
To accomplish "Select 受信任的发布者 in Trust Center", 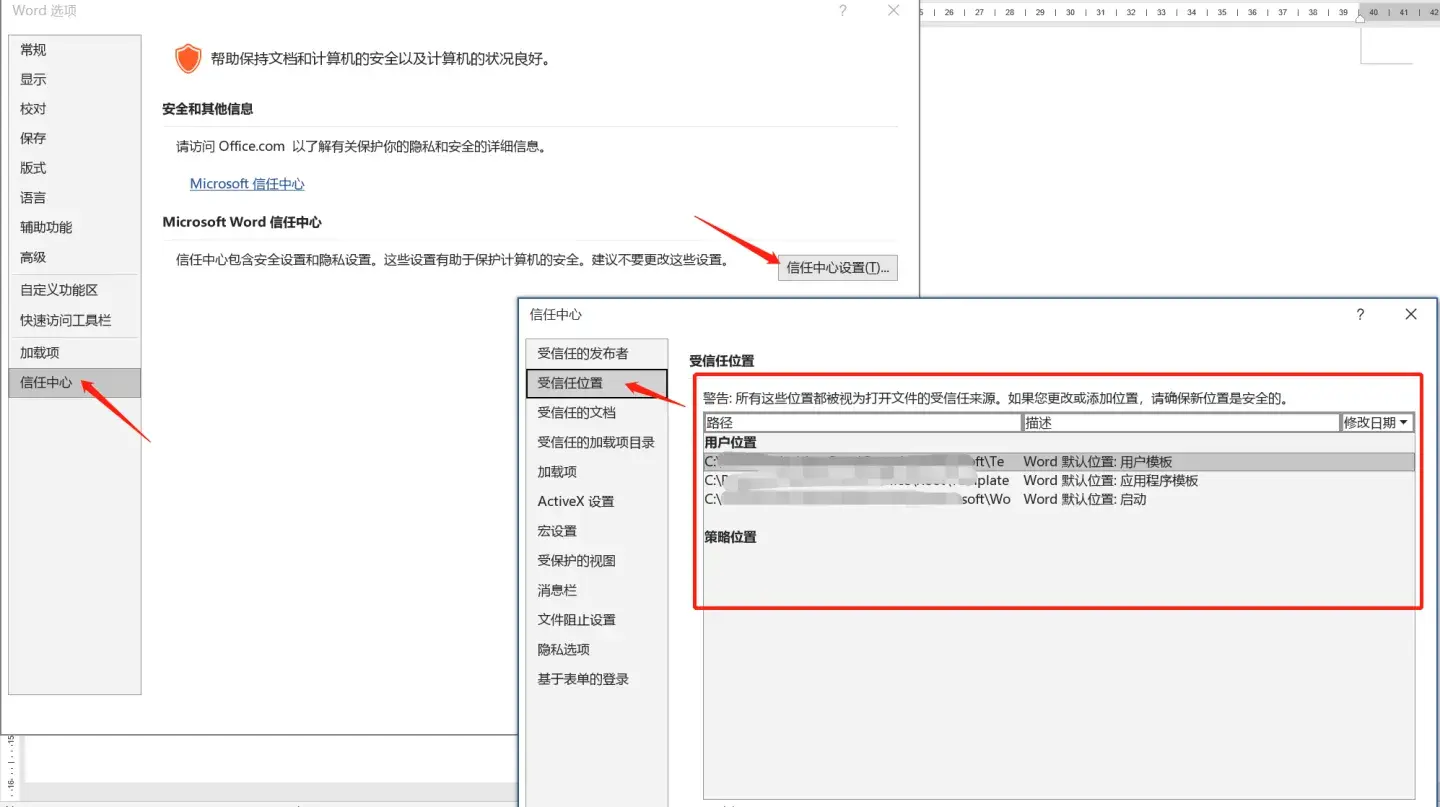I will pos(596,353).
